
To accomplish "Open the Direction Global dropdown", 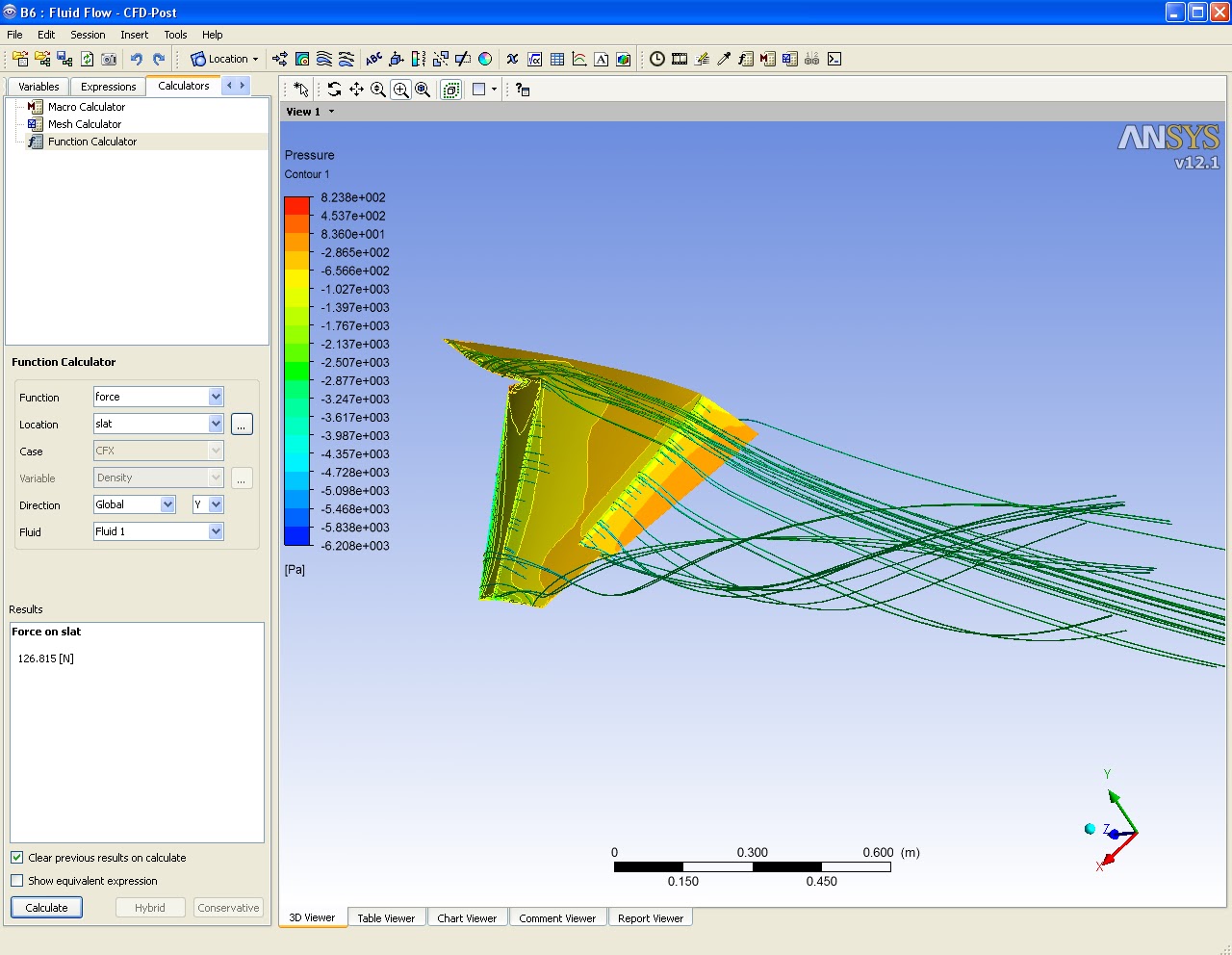I will tap(135, 504).
